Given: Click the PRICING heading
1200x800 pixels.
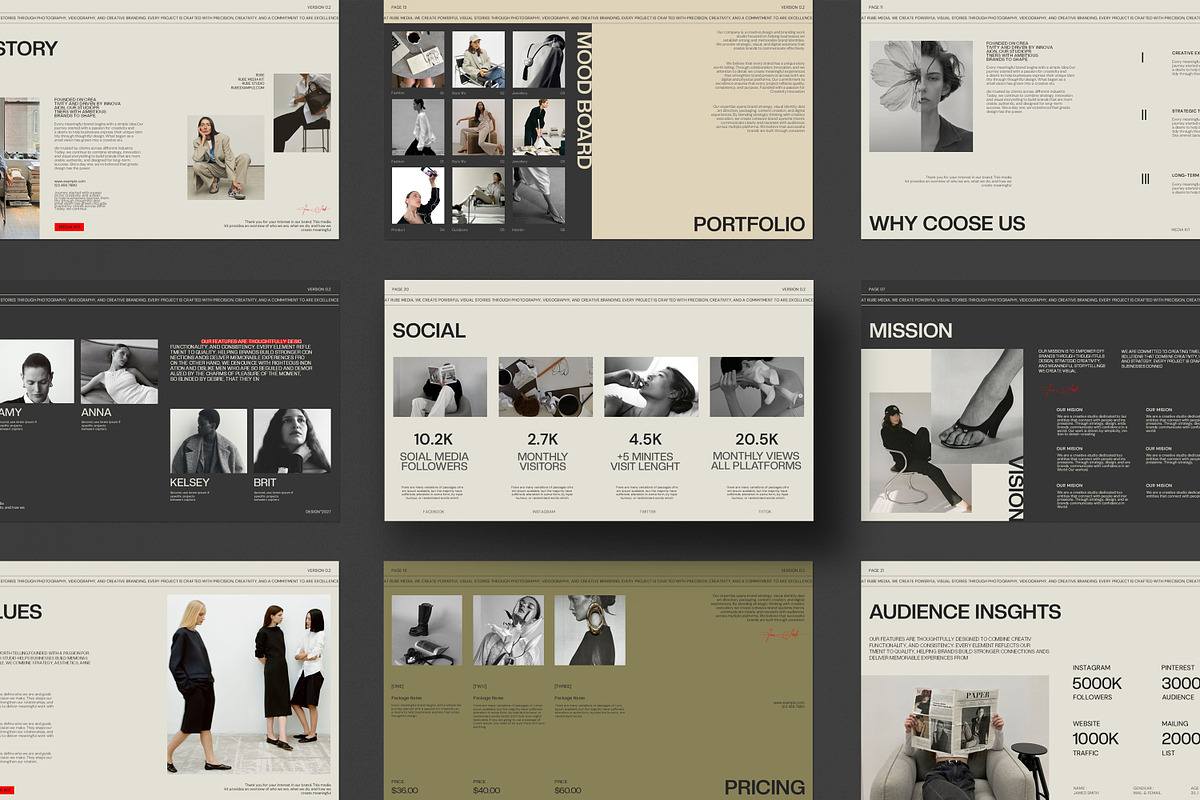Looking at the screenshot, I should click(765, 787).
